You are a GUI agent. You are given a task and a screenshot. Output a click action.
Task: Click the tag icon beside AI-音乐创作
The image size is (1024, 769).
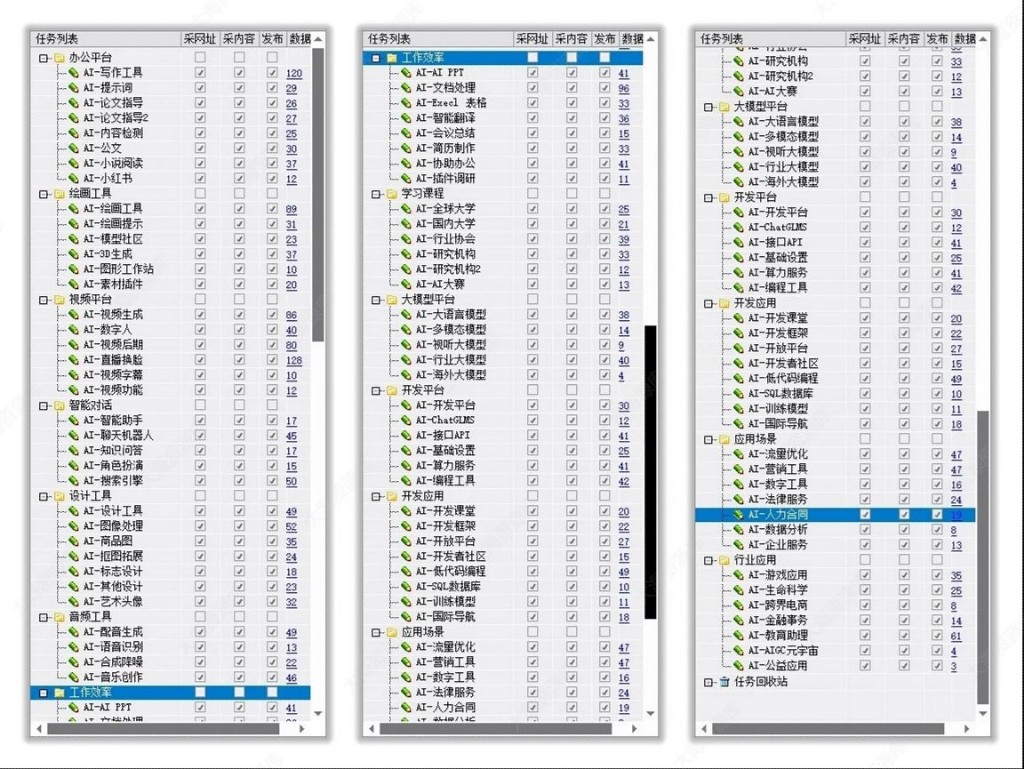(x=74, y=677)
